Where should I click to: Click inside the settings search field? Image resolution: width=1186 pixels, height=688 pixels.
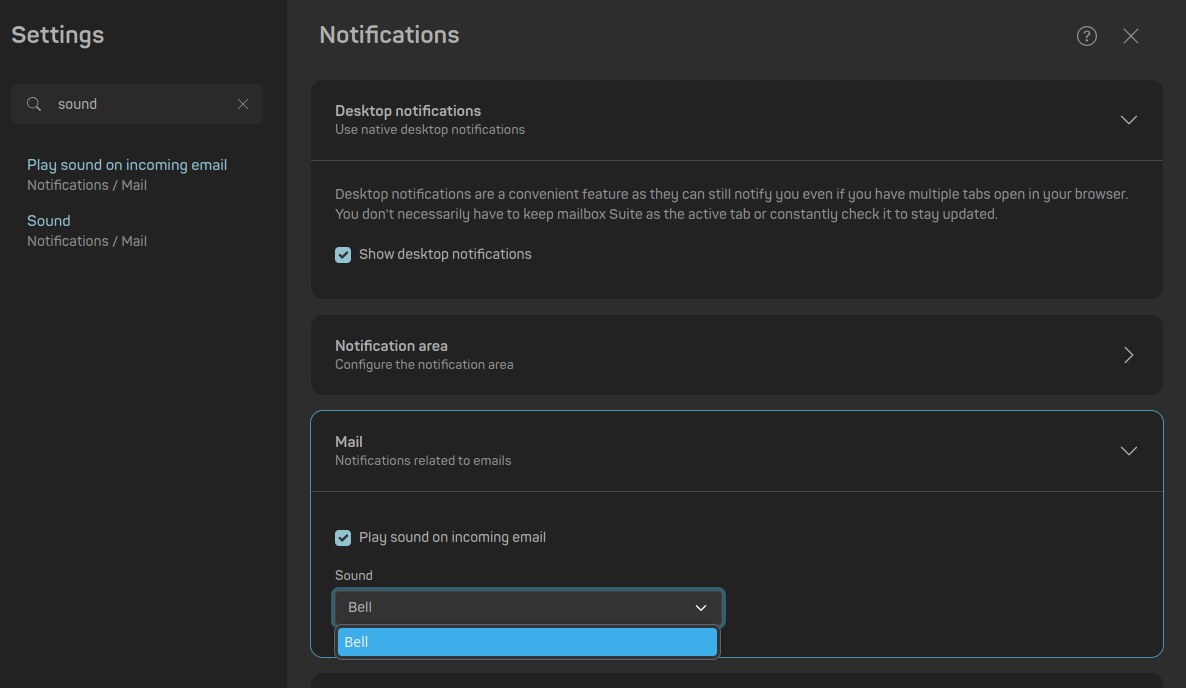pos(140,104)
